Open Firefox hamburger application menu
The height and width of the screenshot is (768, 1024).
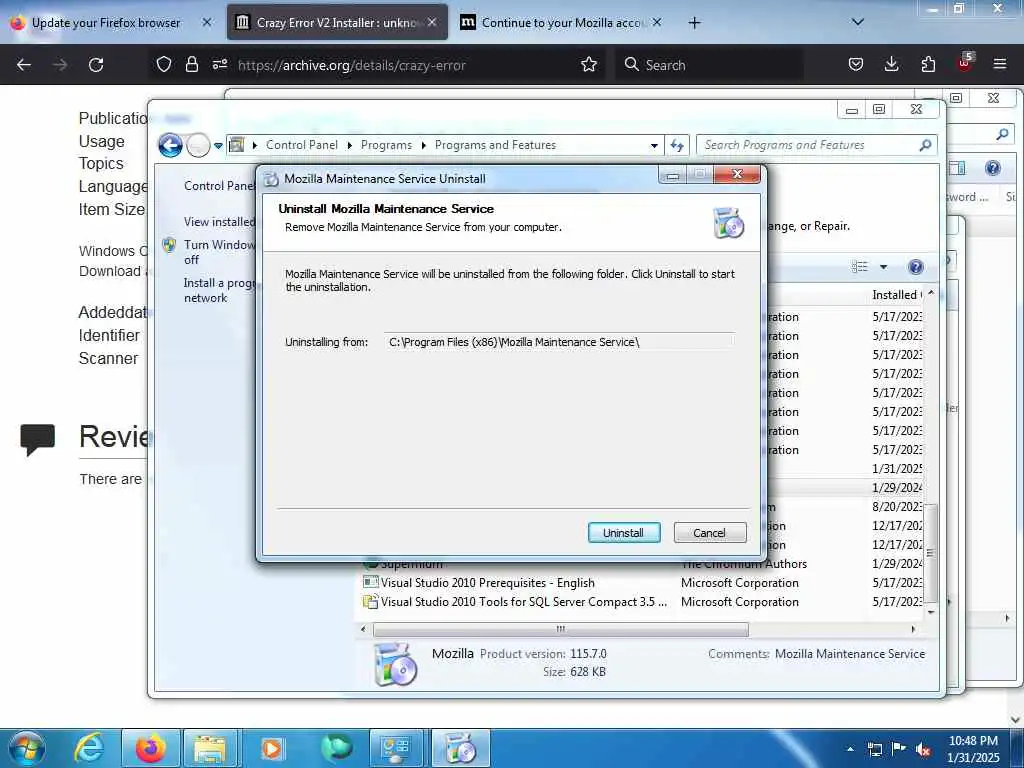tap(999, 64)
